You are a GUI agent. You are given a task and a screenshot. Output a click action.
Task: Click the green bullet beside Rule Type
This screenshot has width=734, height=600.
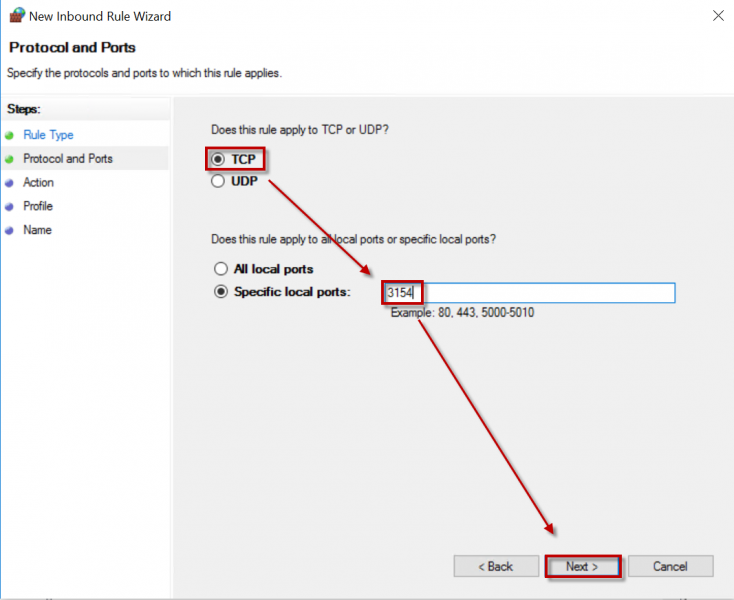coord(10,135)
